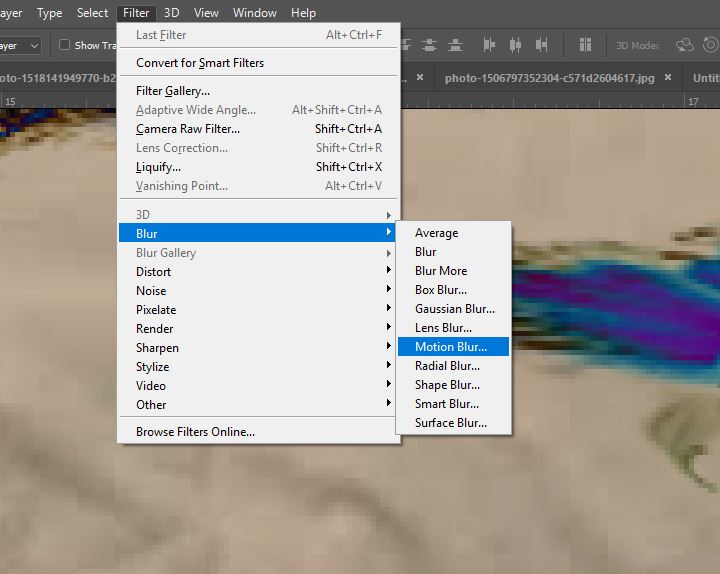Viewport: 720px width, 574px height.
Task: Choose Vanishing Point entry
Action: 259,186
